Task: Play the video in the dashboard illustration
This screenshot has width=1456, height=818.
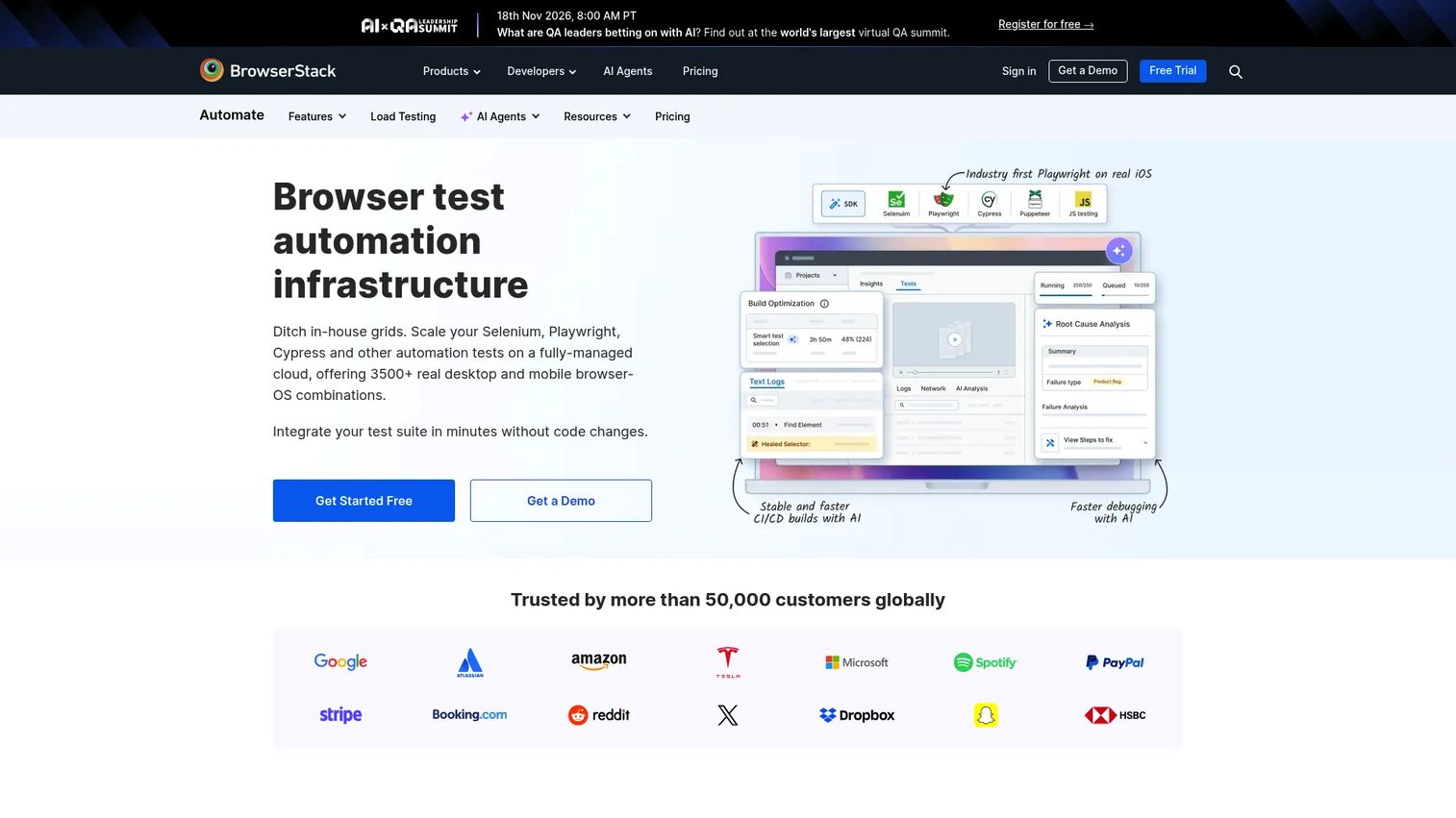Action: click(x=954, y=339)
